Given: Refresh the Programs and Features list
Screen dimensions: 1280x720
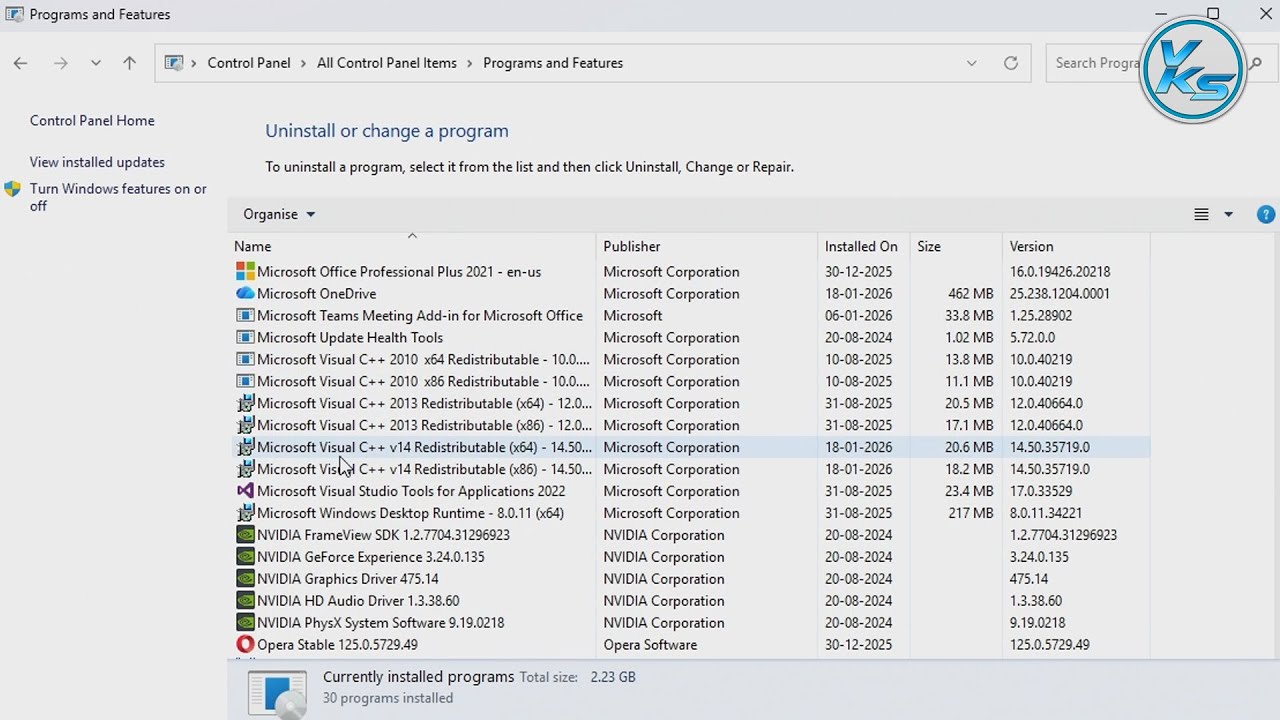Looking at the screenshot, I should click(x=1011, y=63).
